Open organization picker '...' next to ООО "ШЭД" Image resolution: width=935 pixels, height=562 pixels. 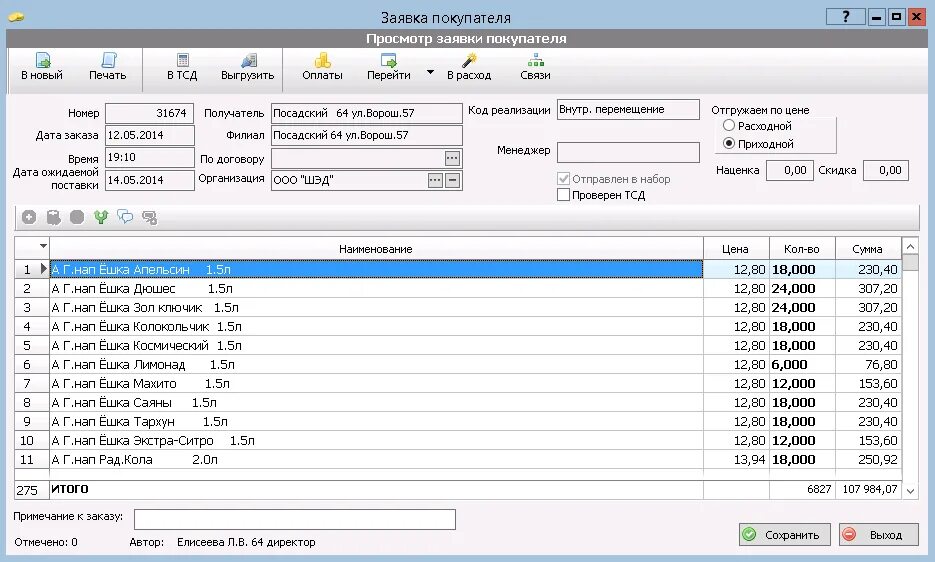(435, 180)
